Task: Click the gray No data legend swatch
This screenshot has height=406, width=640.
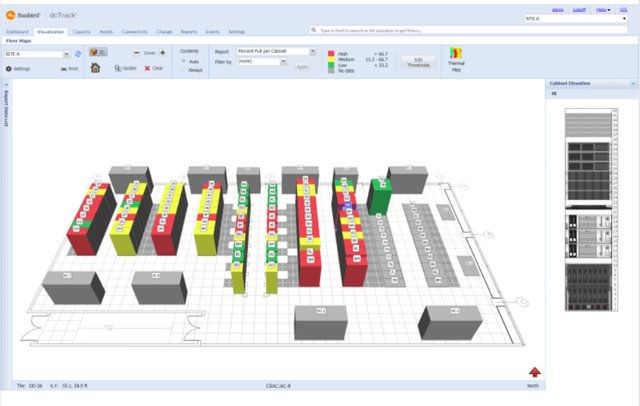Action: (x=331, y=71)
